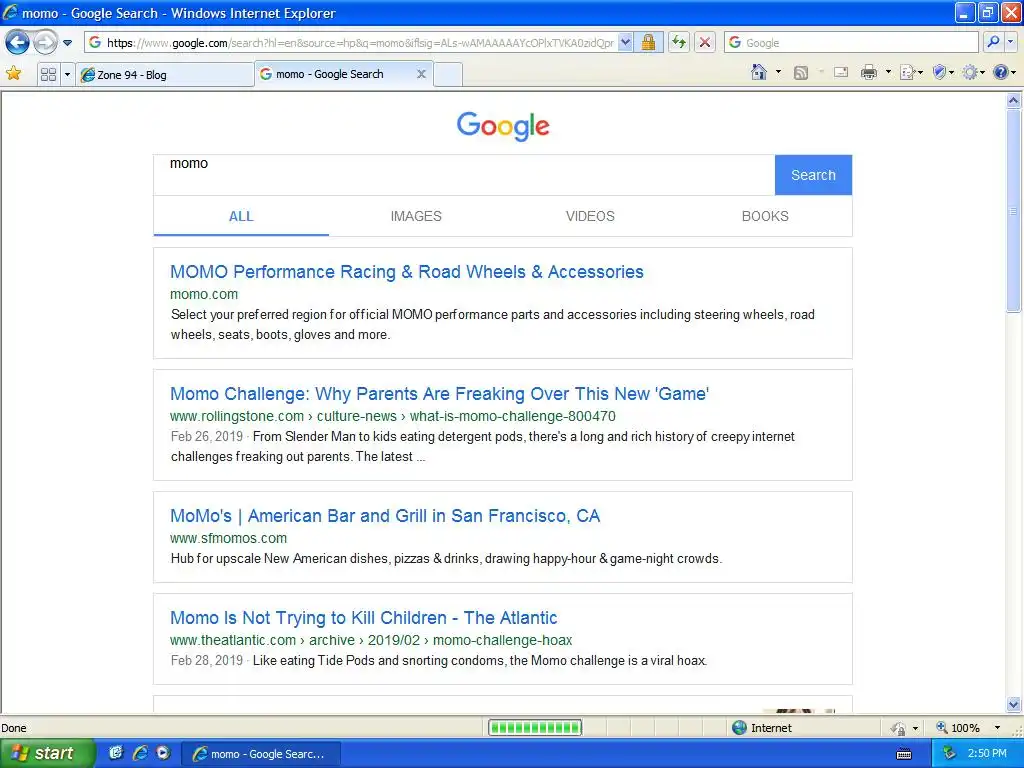Click the rollingstone.com breadcrumb URL
This screenshot has height=768, width=1024.
pyautogui.click(x=392, y=416)
